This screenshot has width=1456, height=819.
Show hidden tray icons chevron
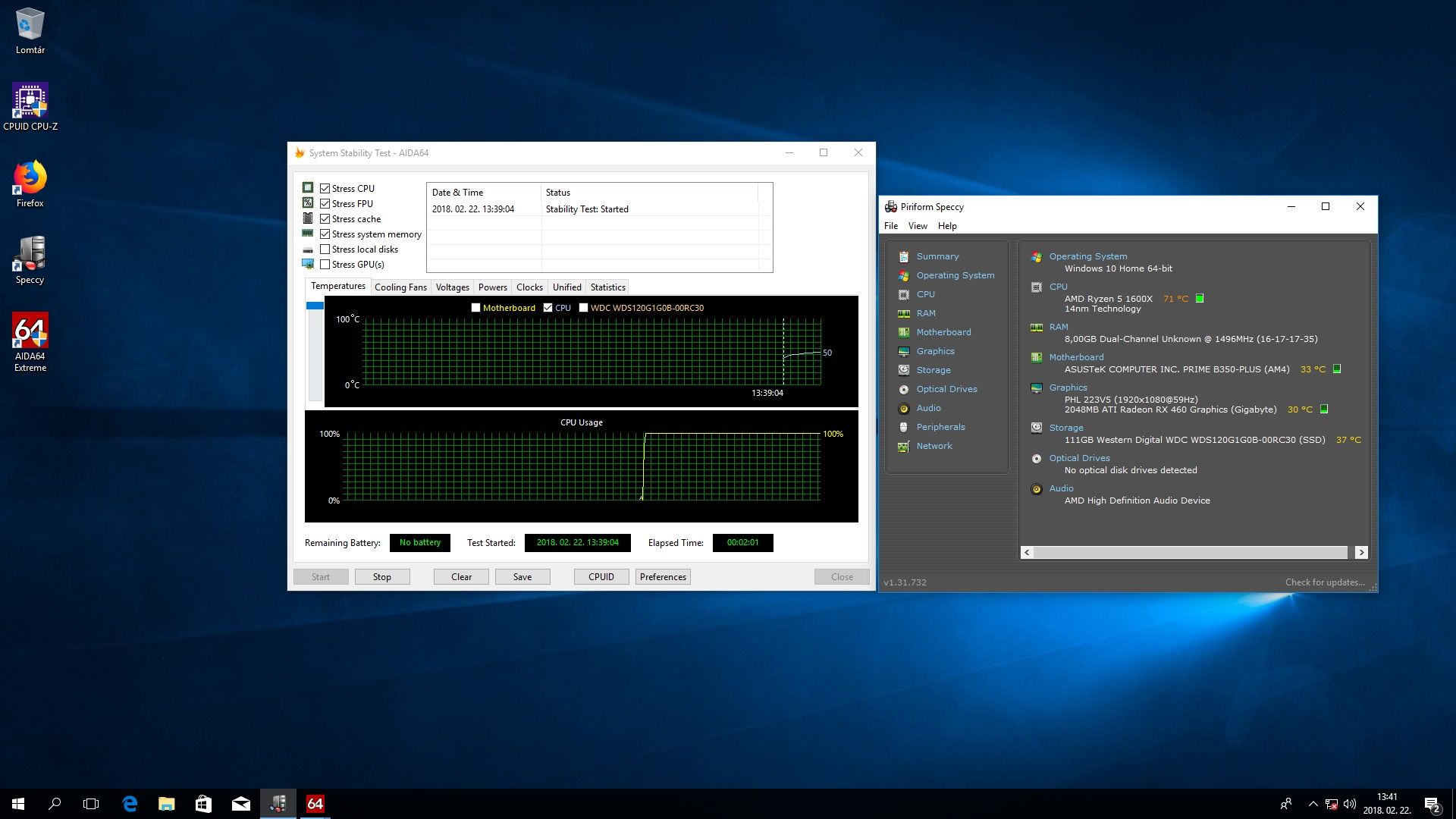click(1313, 804)
